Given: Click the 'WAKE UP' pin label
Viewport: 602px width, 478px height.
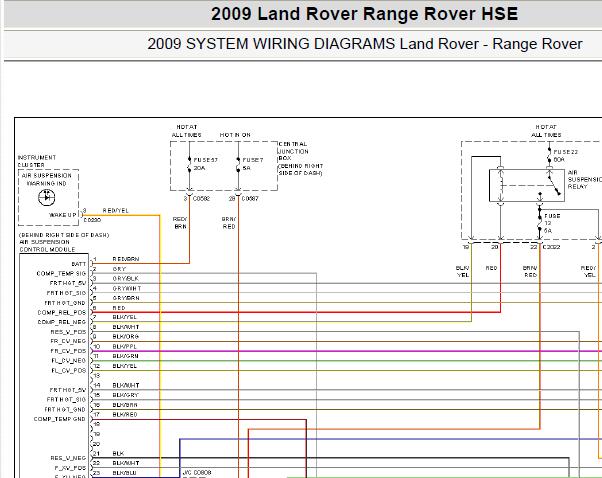Looking at the screenshot, I should [x=63, y=215].
